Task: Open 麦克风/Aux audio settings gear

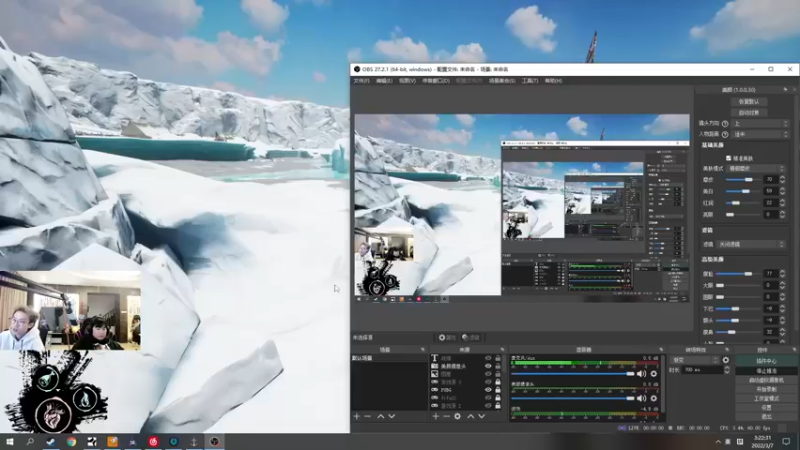Action: pos(654,374)
